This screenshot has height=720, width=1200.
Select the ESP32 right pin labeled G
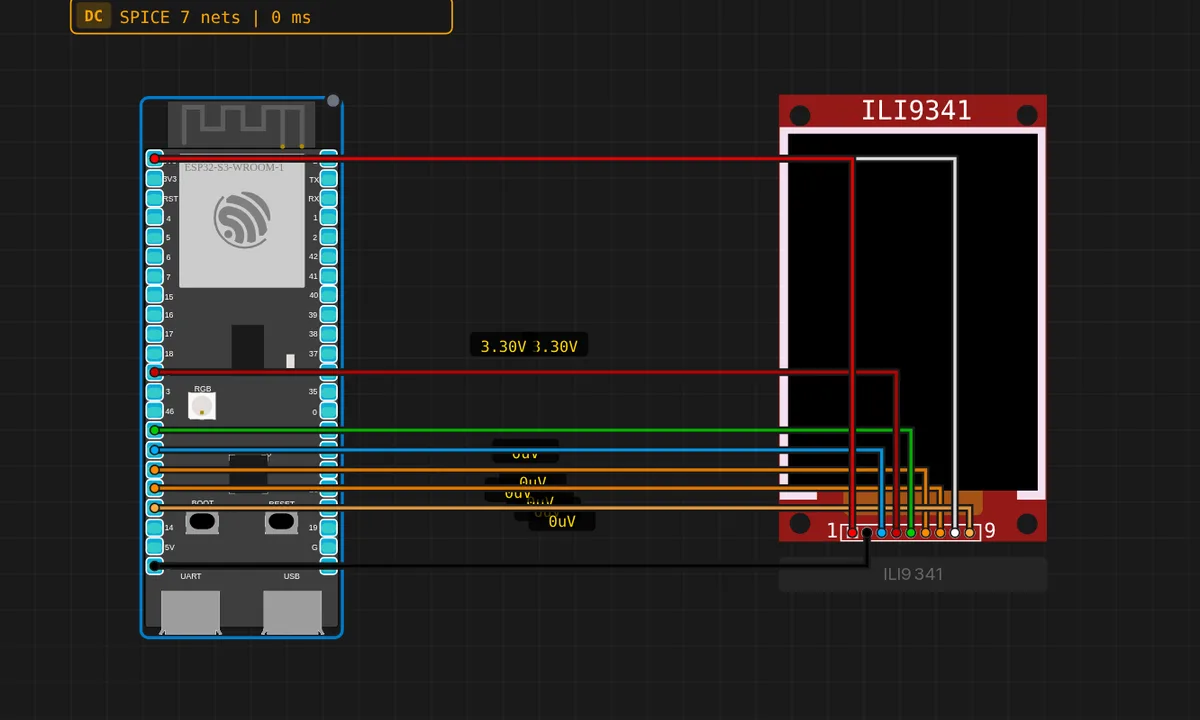(329, 547)
